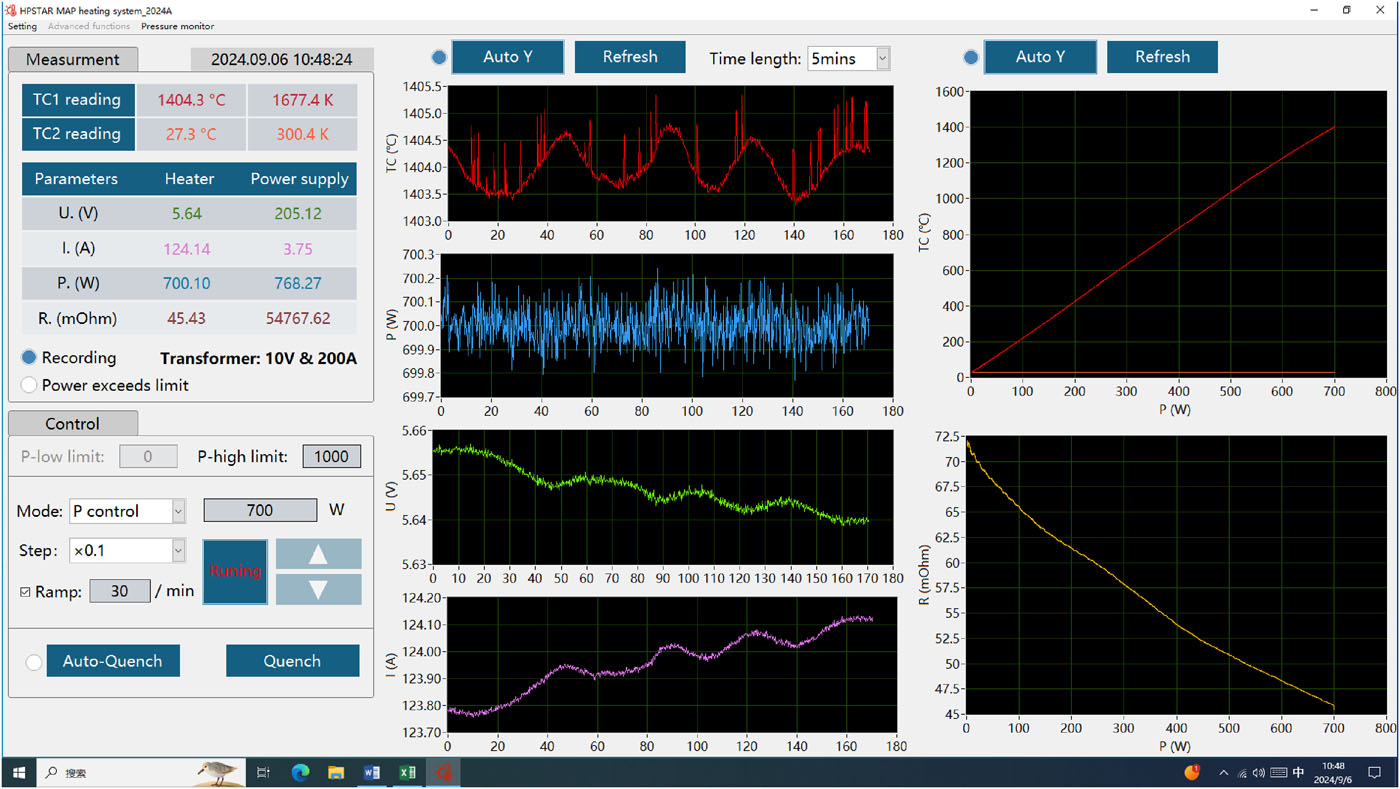Open the Pressure monitor menu

click(x=177, y=26)
